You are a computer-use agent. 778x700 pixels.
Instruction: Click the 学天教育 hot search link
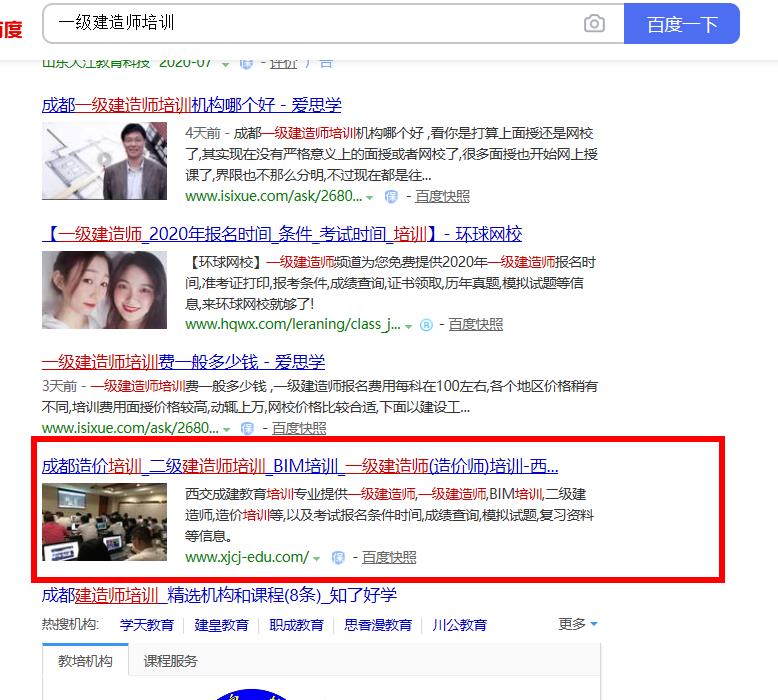(x=147, y=624)
